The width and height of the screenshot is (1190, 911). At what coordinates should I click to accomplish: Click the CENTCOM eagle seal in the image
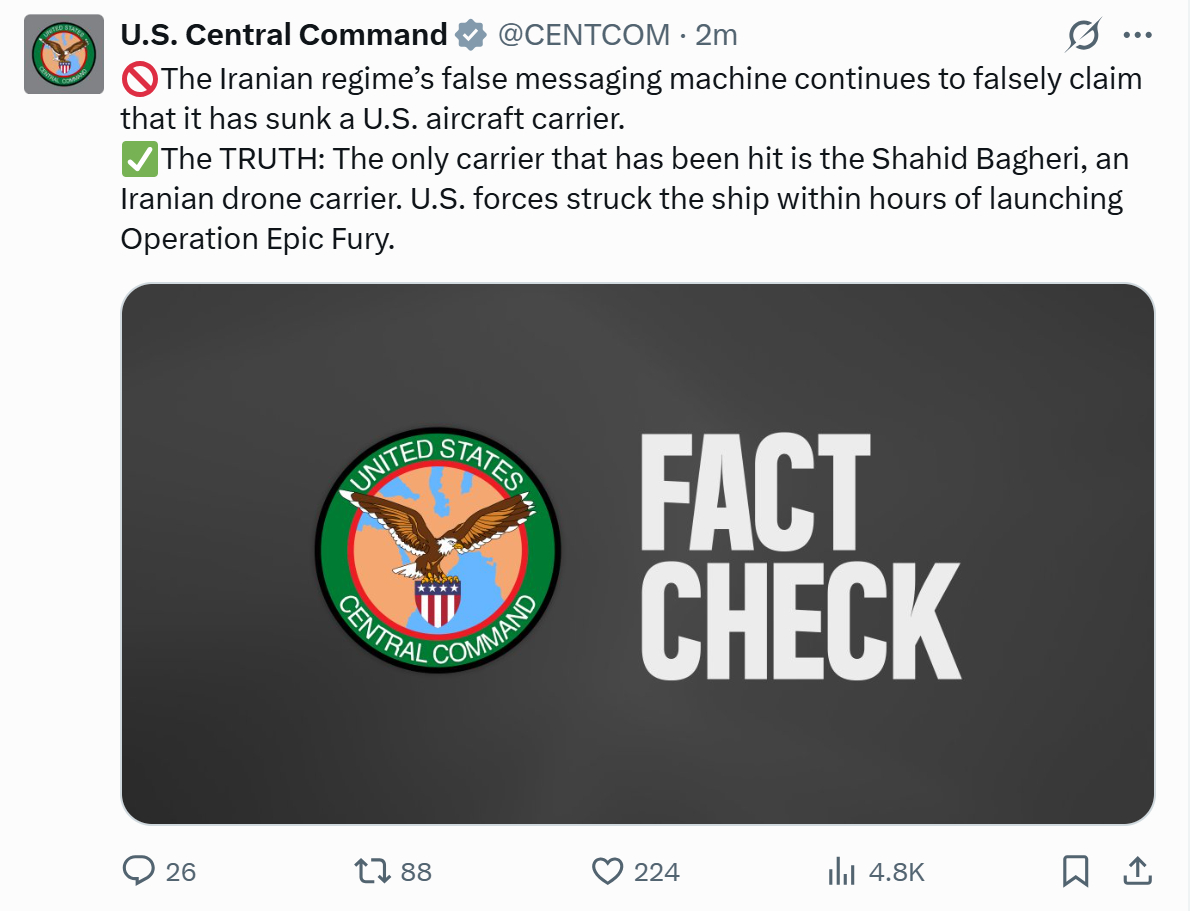pos(440,549)
